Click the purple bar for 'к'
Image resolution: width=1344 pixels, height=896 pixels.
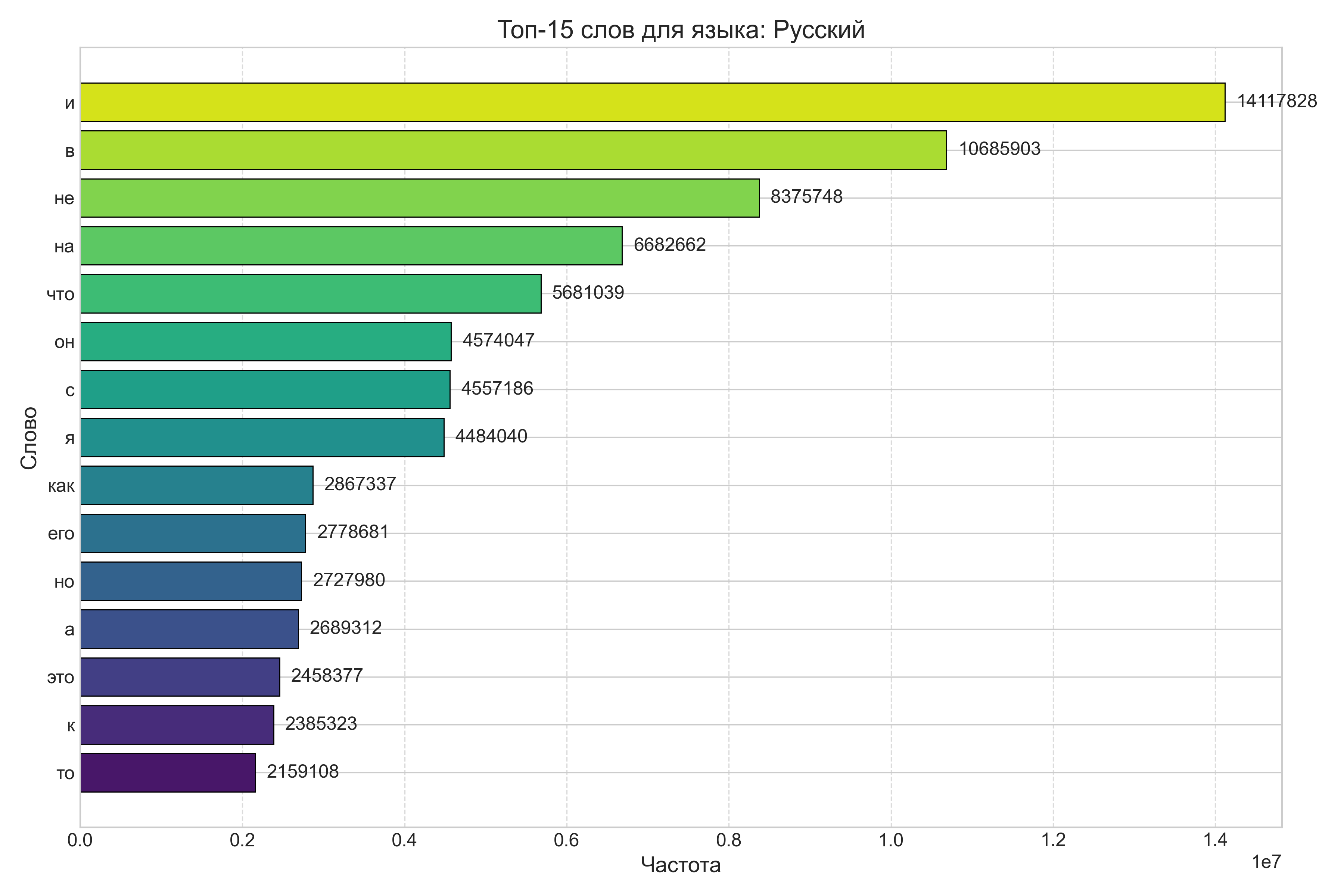coord(177,725)
